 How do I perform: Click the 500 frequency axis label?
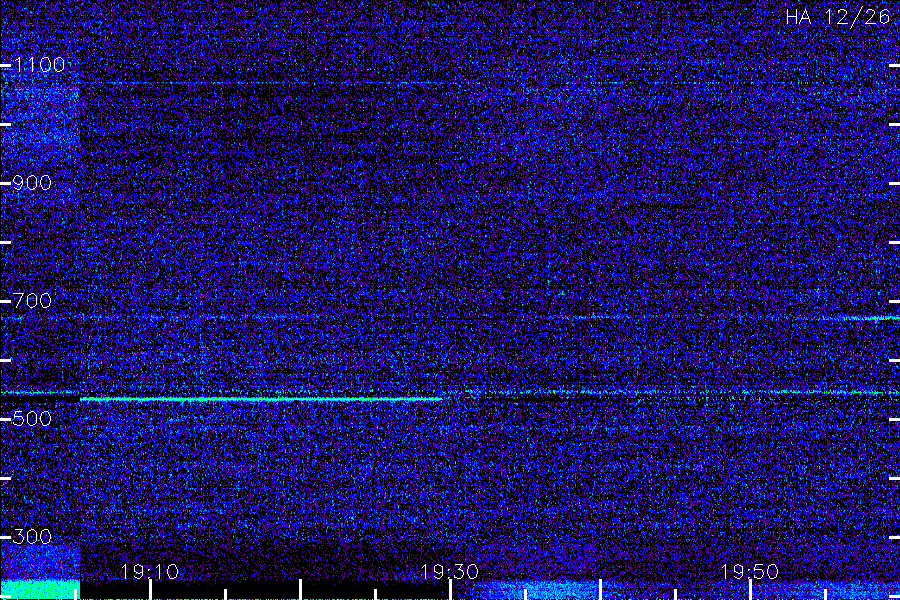(32, 419)
